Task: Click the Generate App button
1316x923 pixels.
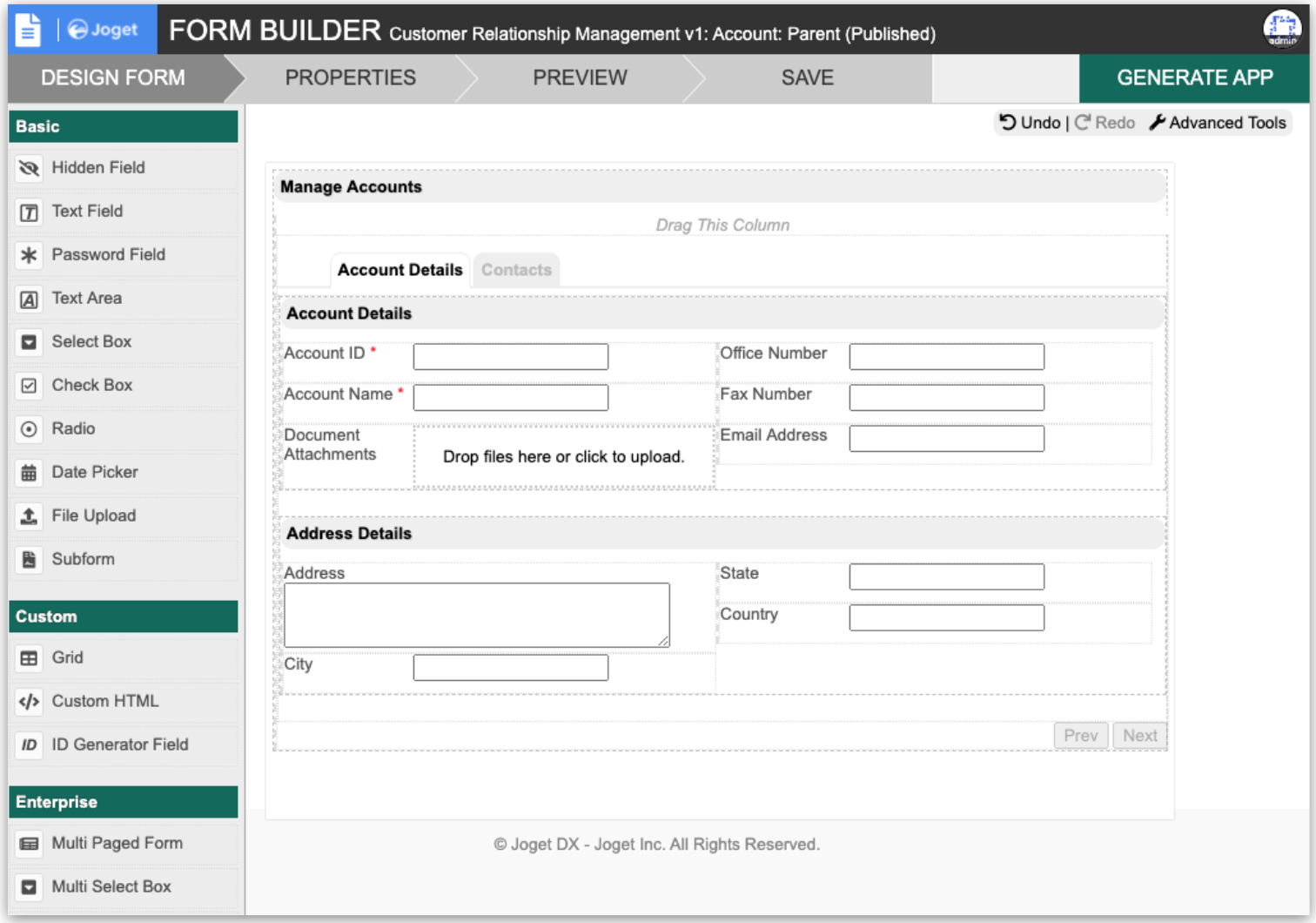Action: click(1195, 77)
